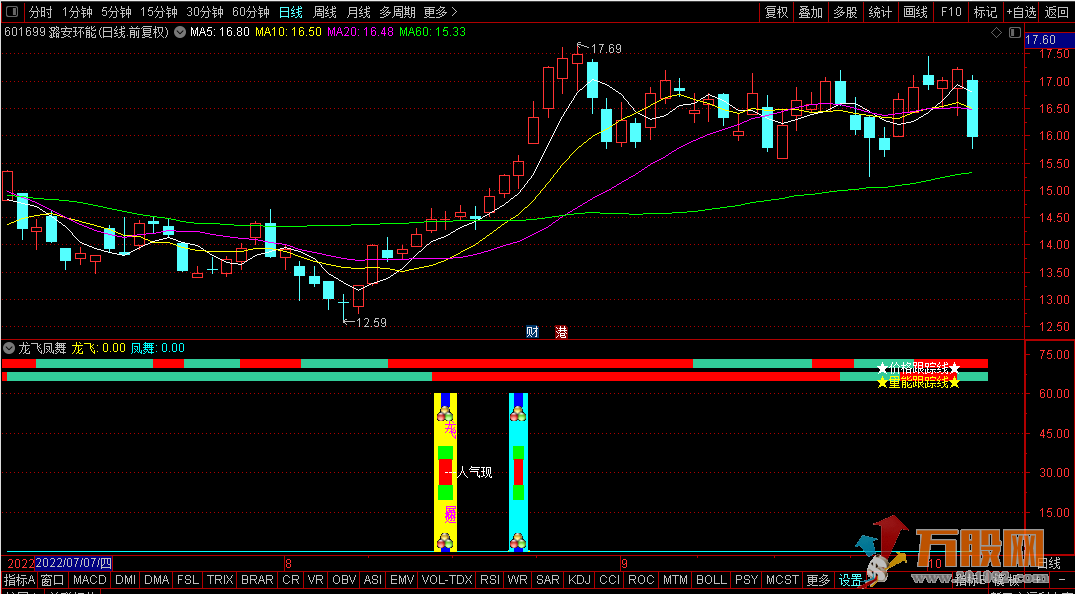This screenshot has width=1075, height=594.
Task: Click the yellow signal bar in indicator
Action: [446, 472]
